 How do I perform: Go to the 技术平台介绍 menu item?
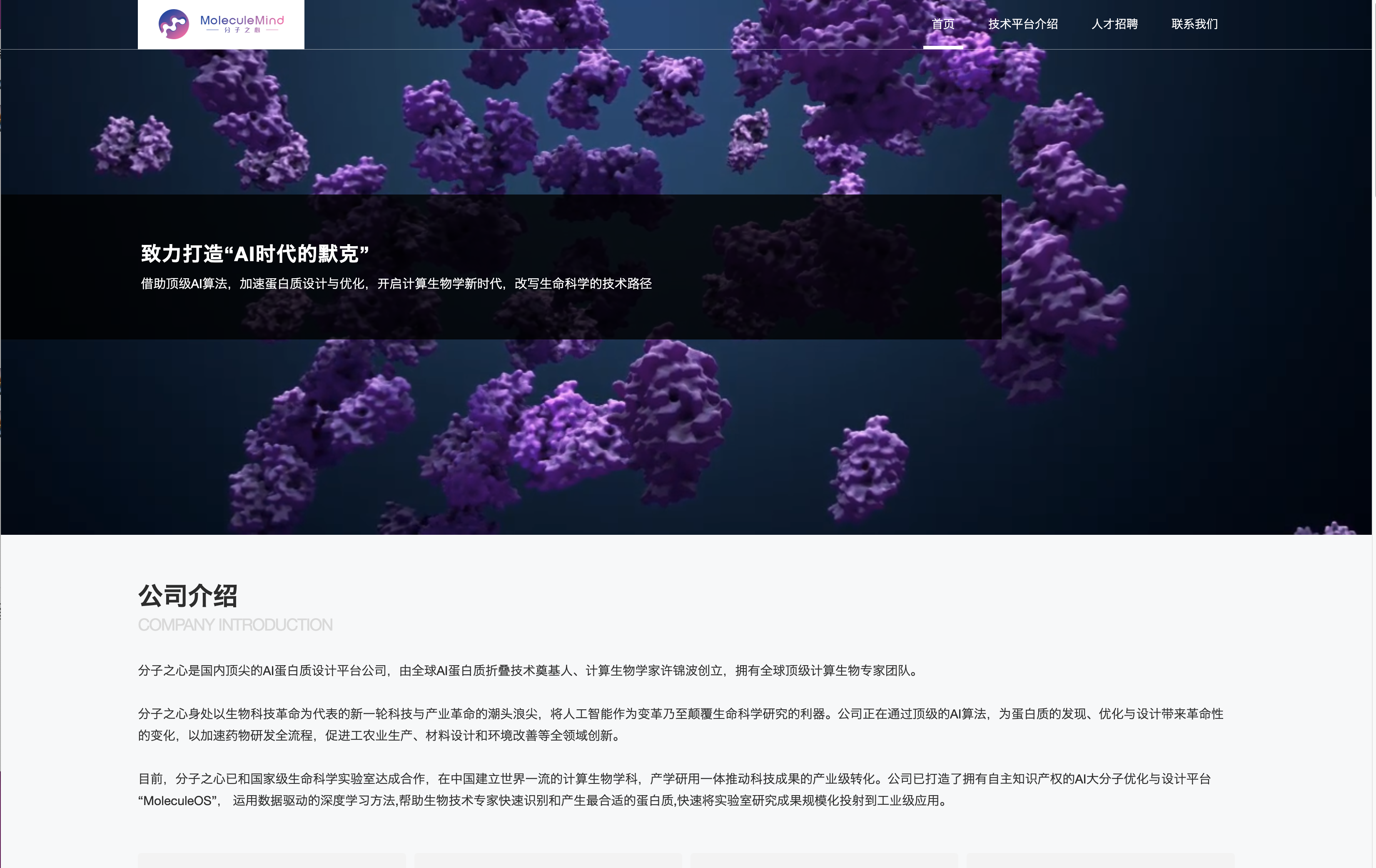pyautogui.click(x=1023, y=24)
